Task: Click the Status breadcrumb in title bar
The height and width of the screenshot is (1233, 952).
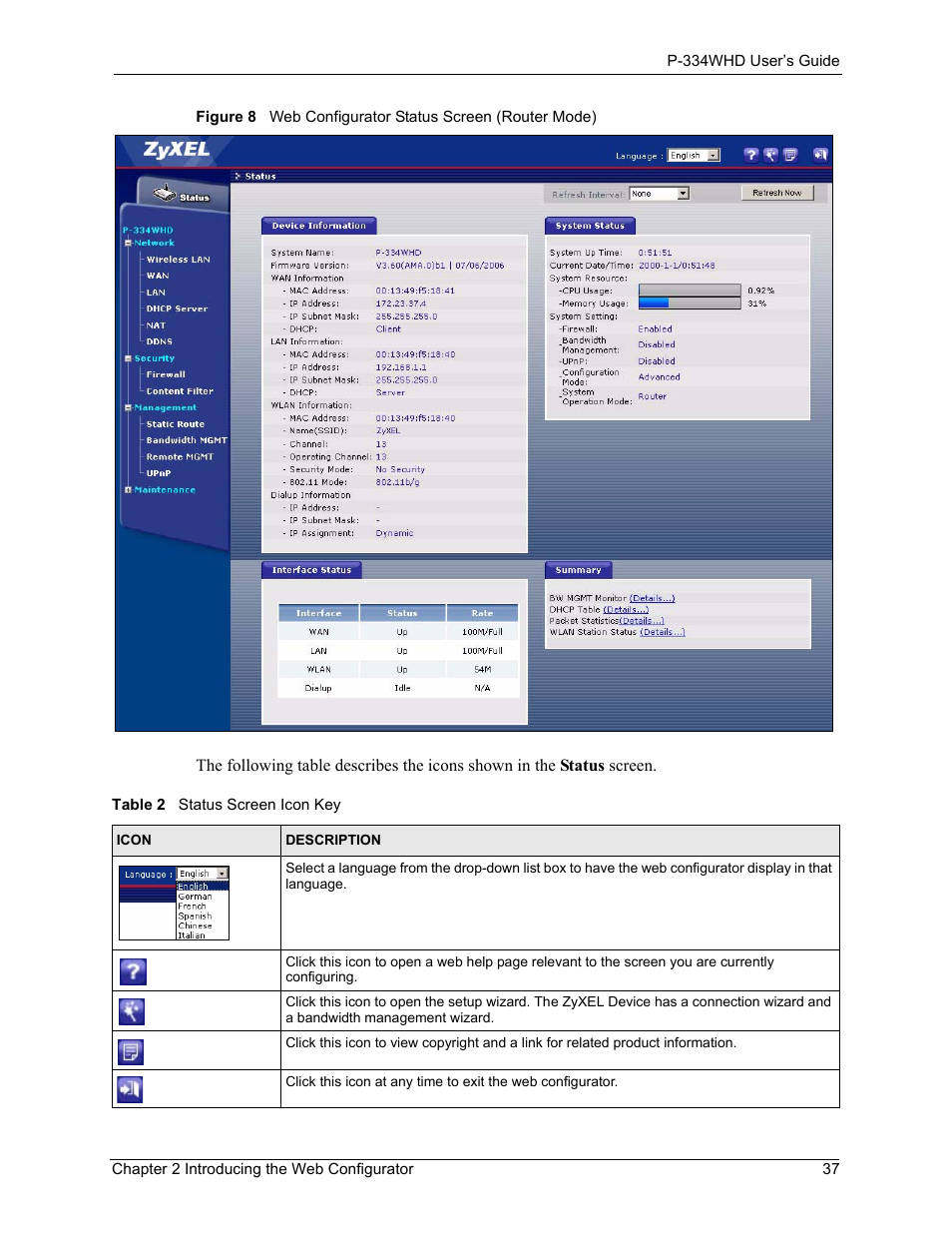Action: click(260, 176)
